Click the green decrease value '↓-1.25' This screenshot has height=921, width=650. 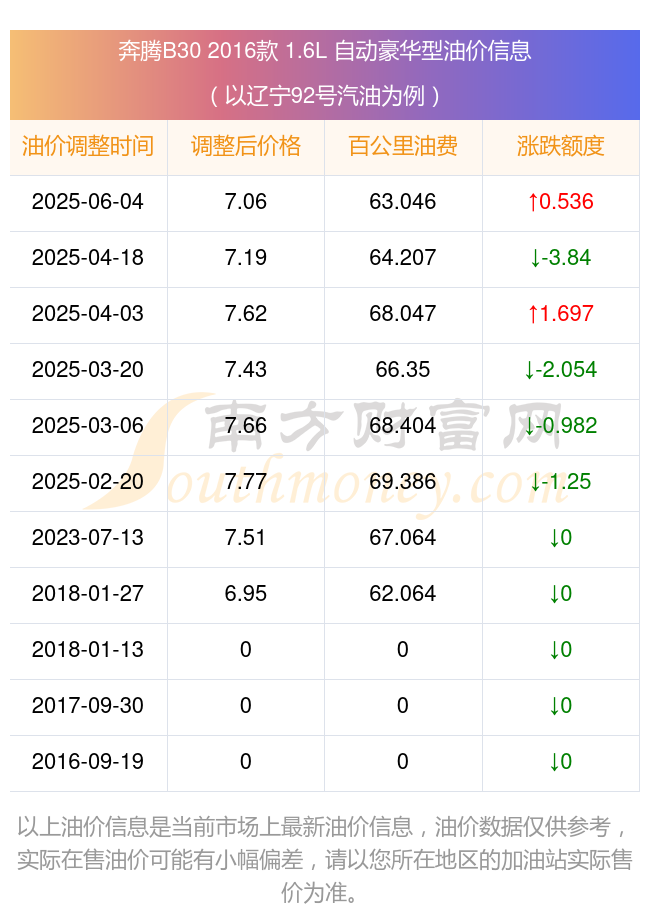point(561,482)
